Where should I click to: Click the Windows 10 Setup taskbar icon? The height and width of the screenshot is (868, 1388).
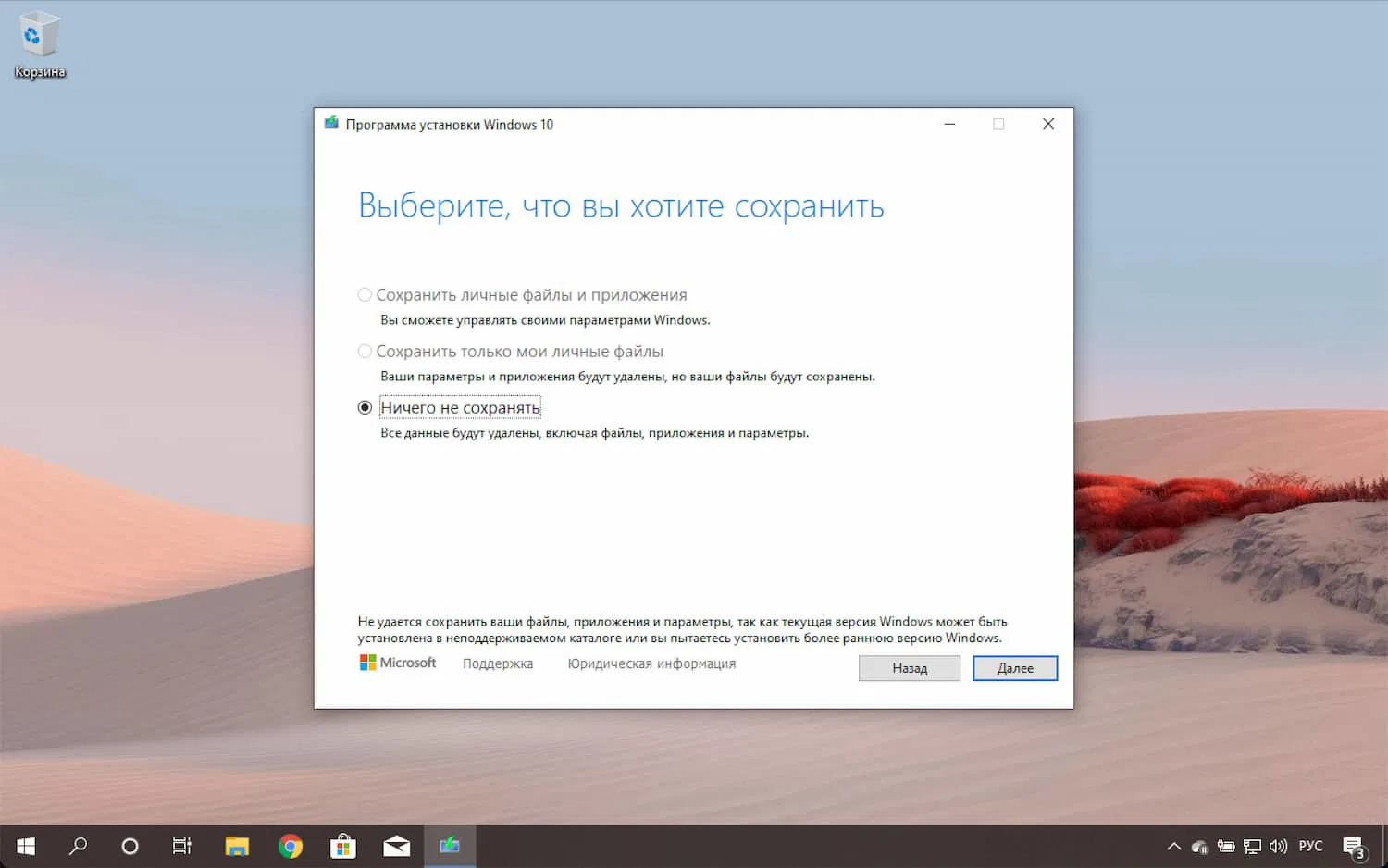point(450,846)
